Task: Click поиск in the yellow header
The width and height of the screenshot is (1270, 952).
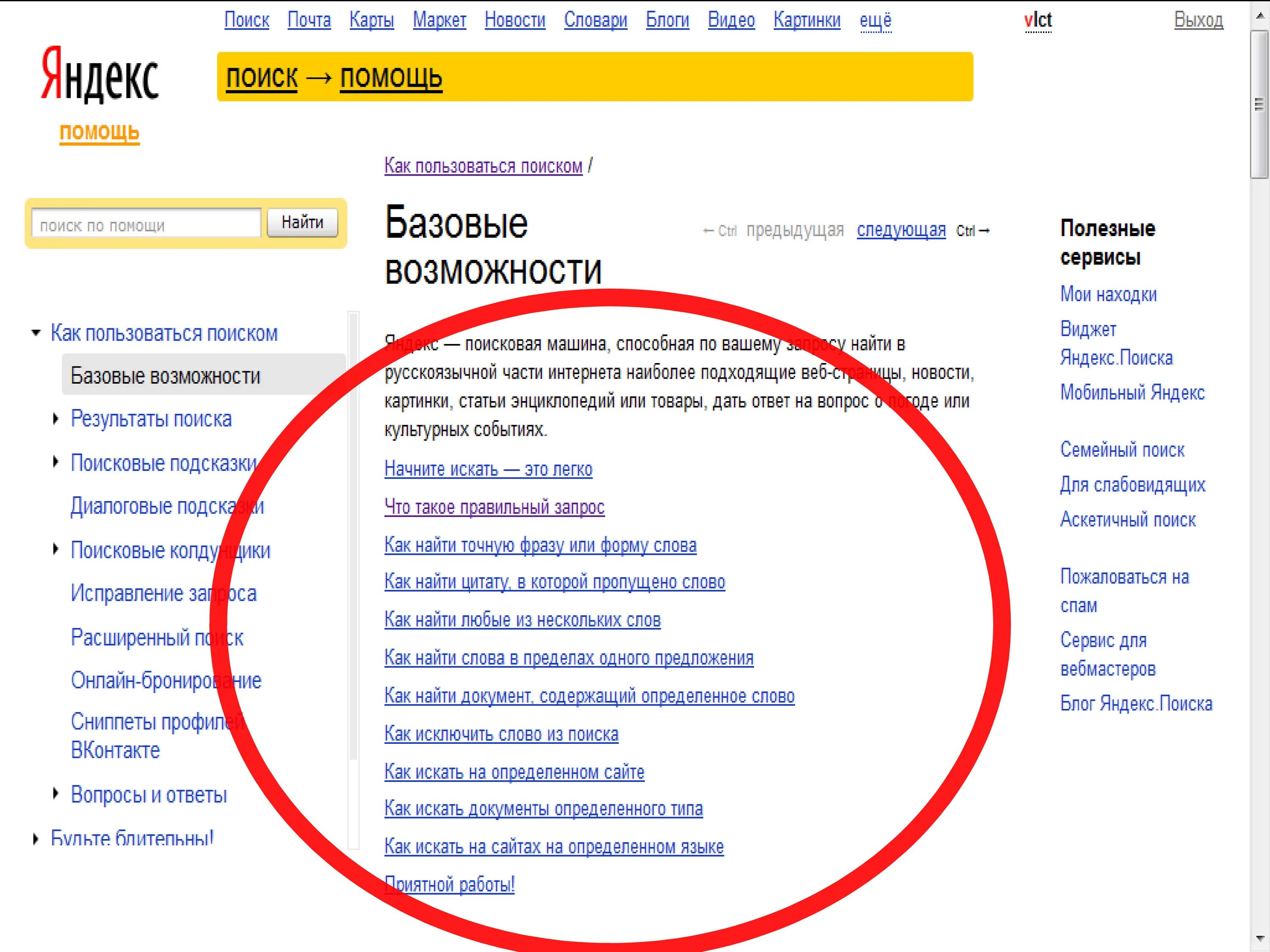Action: [262, 77]
